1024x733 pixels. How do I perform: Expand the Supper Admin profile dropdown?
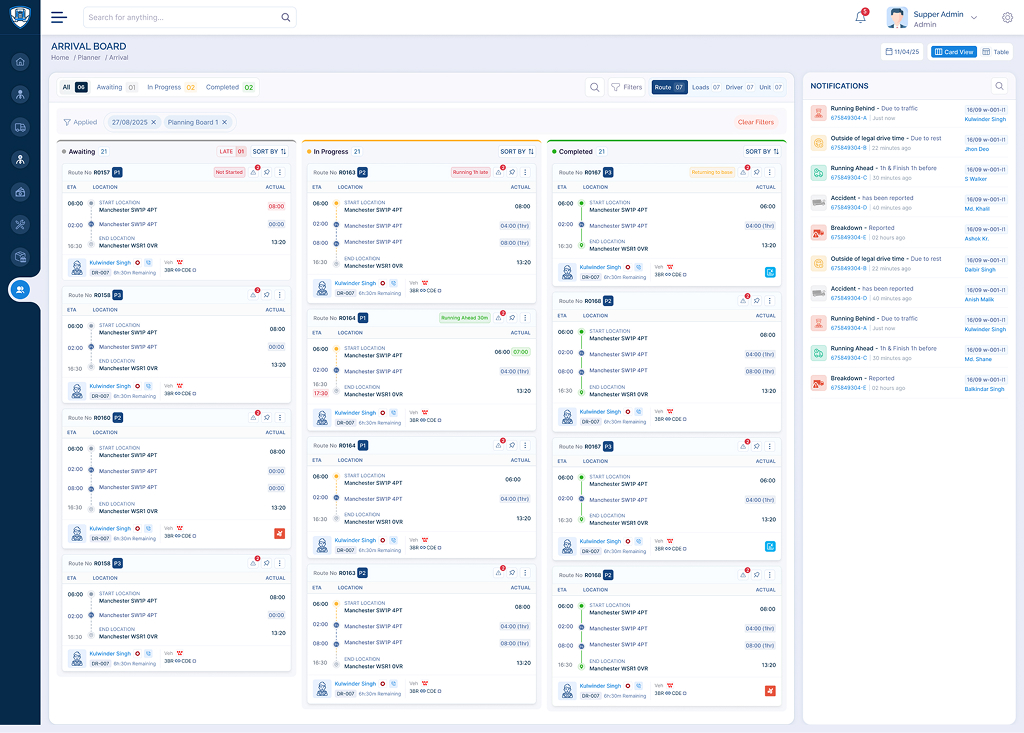pyautogui.click(x=973, y=17)
